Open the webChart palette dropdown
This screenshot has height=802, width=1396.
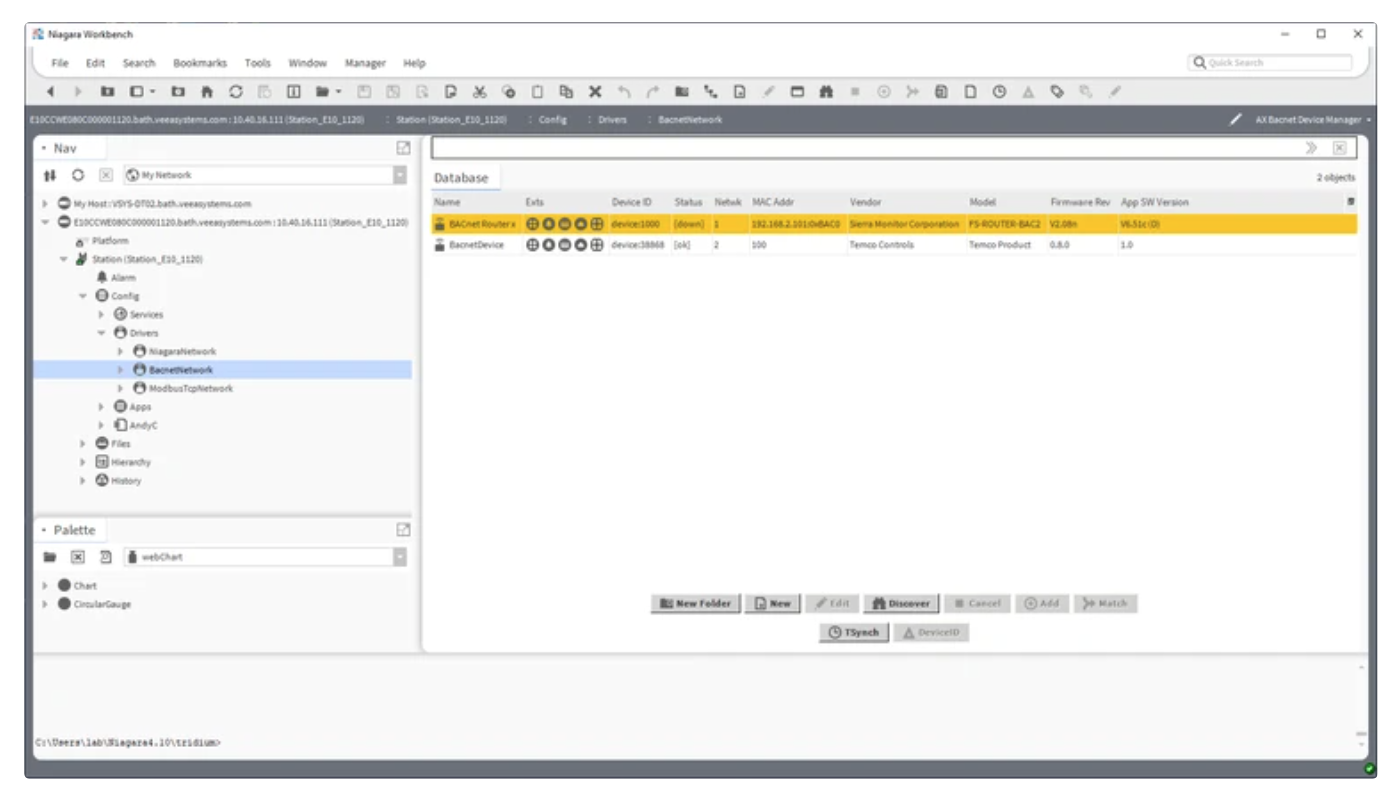click(x=400, y=557)
